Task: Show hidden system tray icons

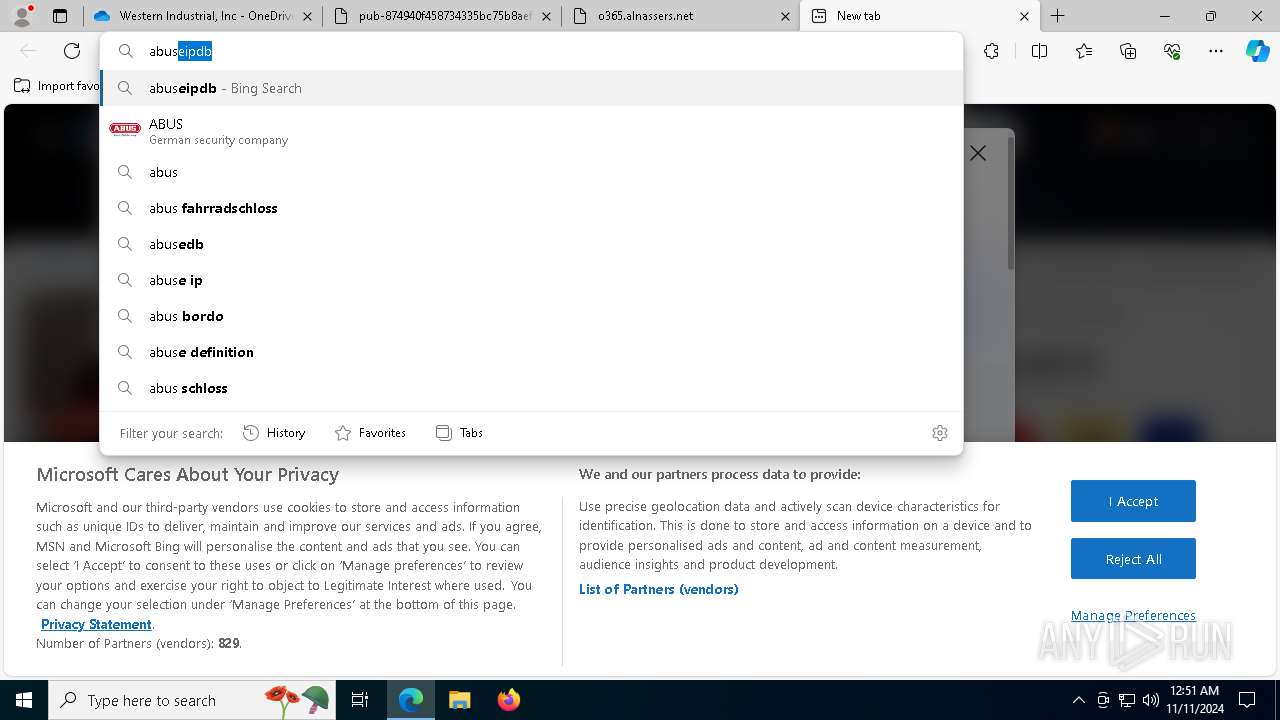Action: [1078, 700]
